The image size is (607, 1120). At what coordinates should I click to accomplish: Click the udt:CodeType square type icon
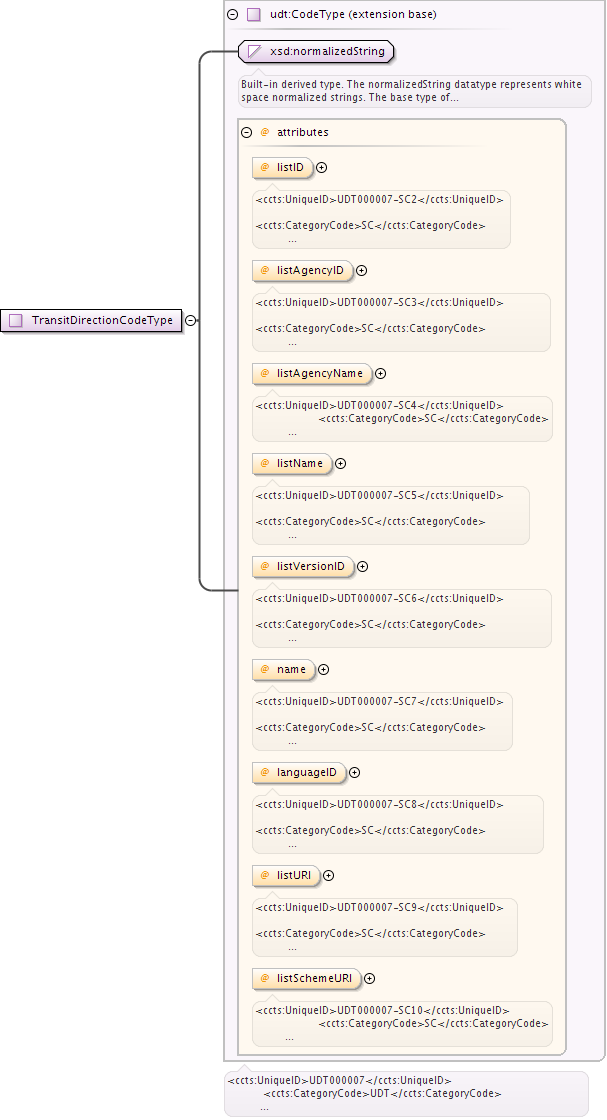[254, 15]
